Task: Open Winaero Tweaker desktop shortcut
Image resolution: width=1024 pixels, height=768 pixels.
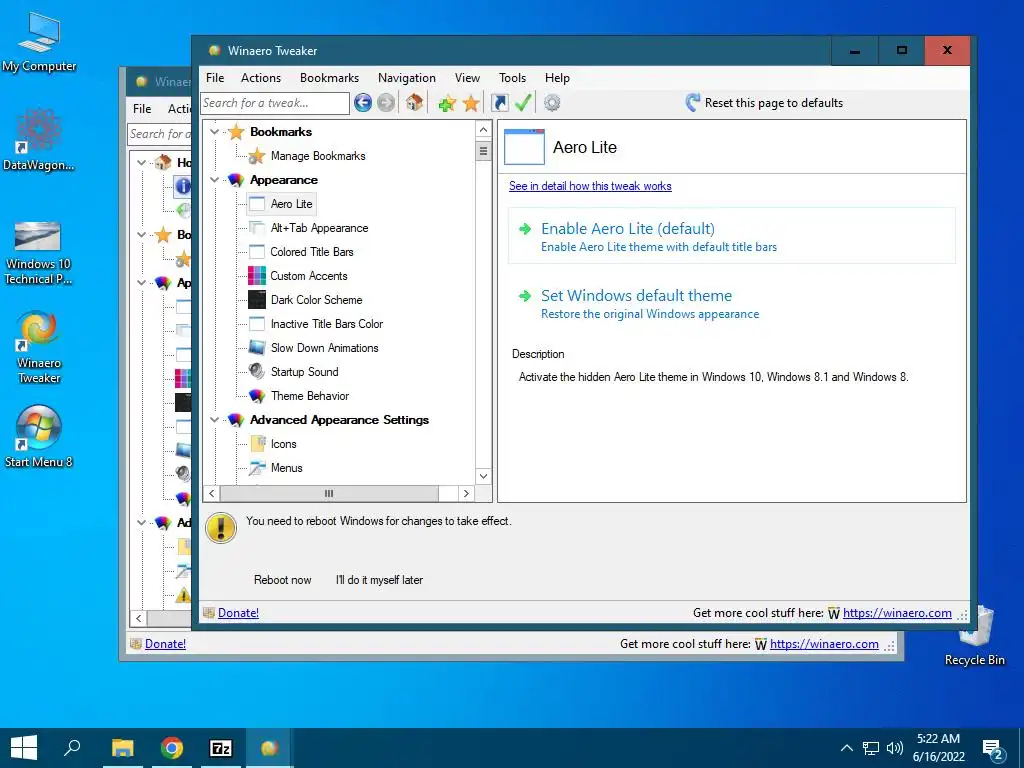Action: (x=39, y=347)
